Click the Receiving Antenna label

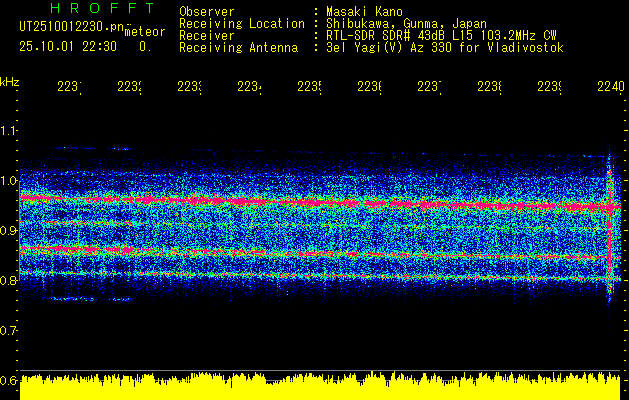[x=238, y=48]
